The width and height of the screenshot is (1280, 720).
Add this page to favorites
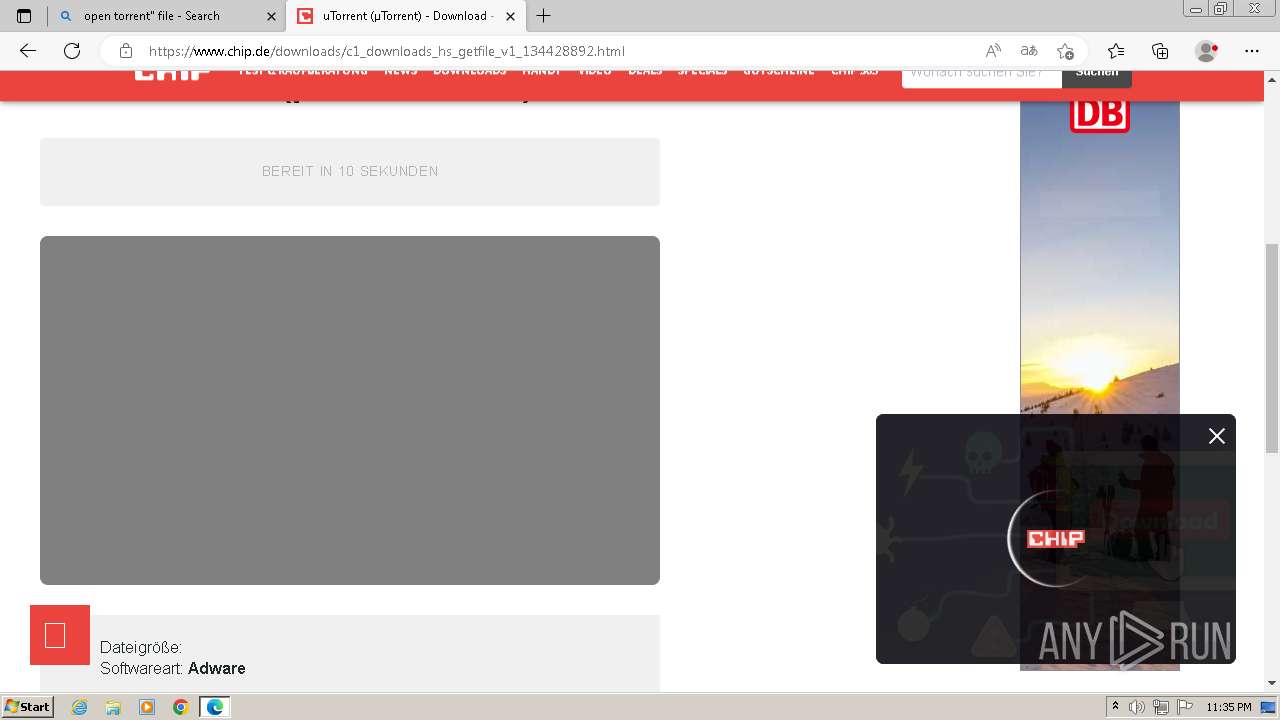1065,51
